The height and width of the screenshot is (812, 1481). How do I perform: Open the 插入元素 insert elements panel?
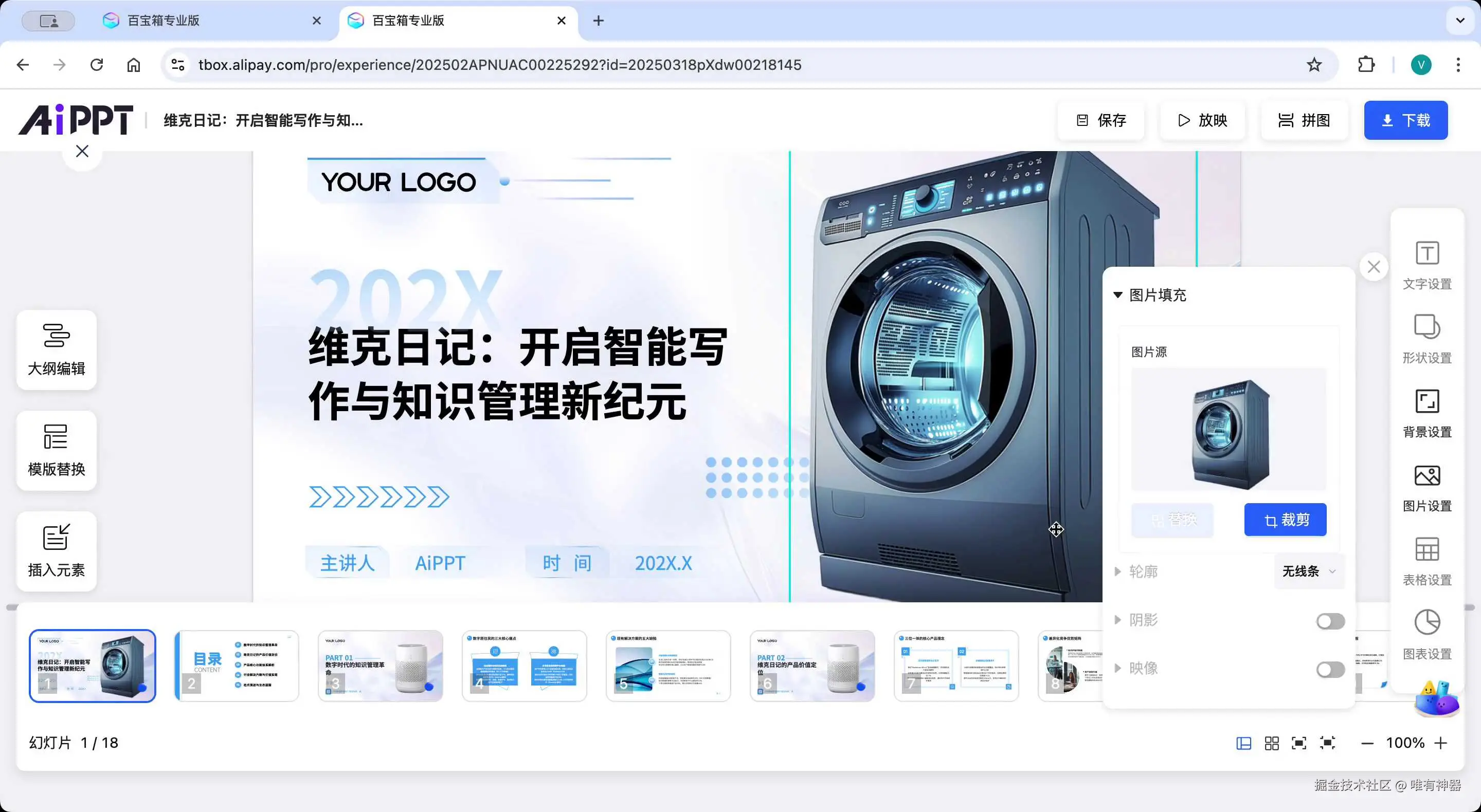(x=56, y=550)
